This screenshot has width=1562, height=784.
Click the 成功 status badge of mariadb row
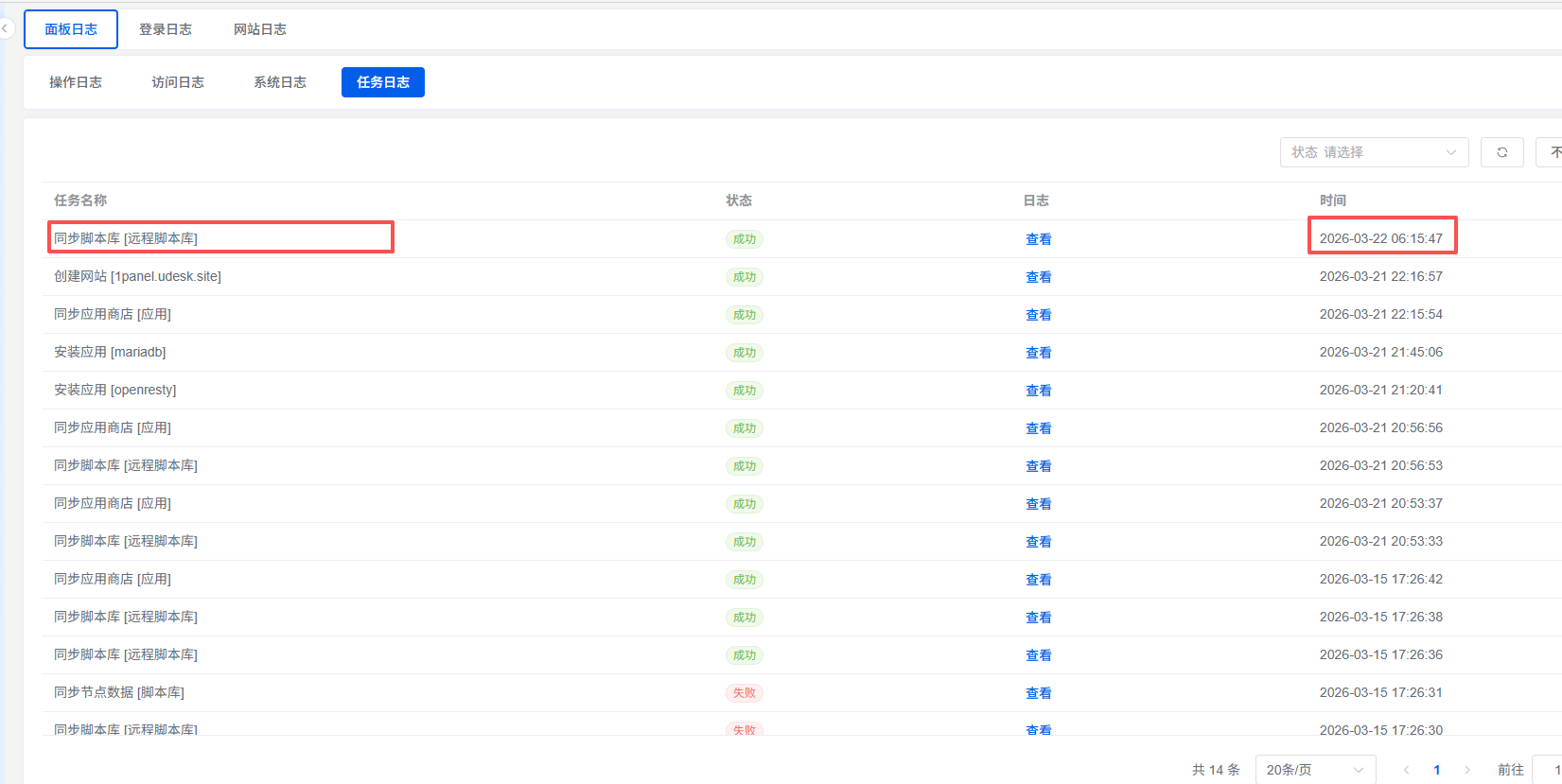click(x=745, y=353)
